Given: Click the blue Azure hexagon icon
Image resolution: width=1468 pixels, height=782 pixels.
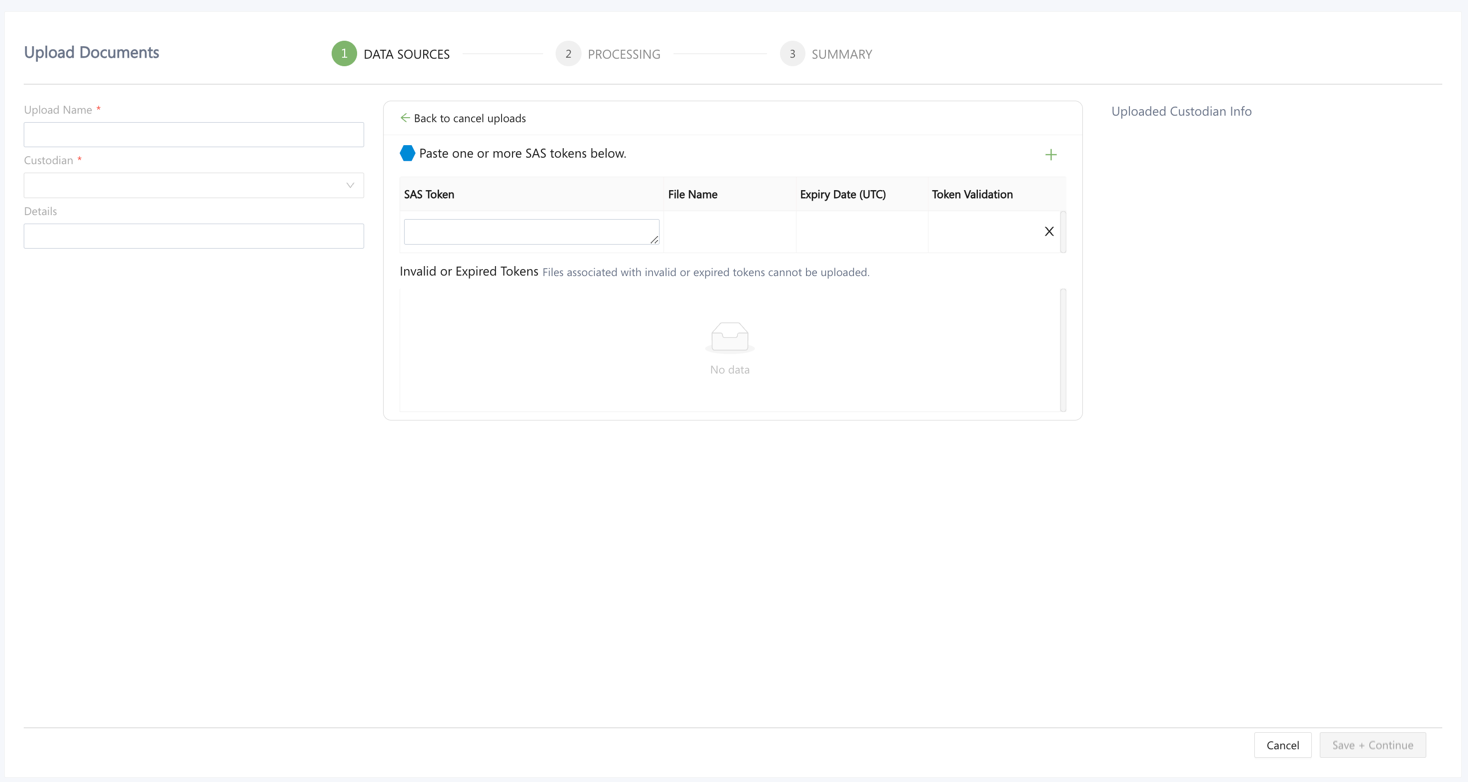Looking at the screenshot, I should (x=407, y=154).
